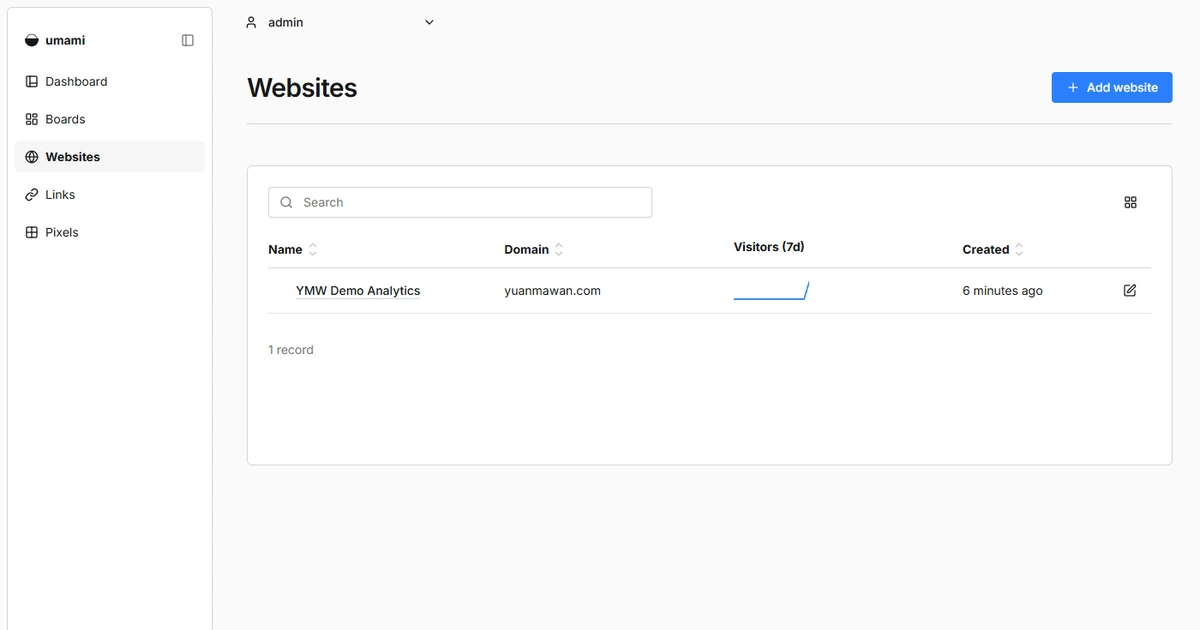Image resolution: width=1200 pixels, height=630 pixels.
Task: Edit YMW Demo Analytics via pencil icon
Action: [1130, 290]
